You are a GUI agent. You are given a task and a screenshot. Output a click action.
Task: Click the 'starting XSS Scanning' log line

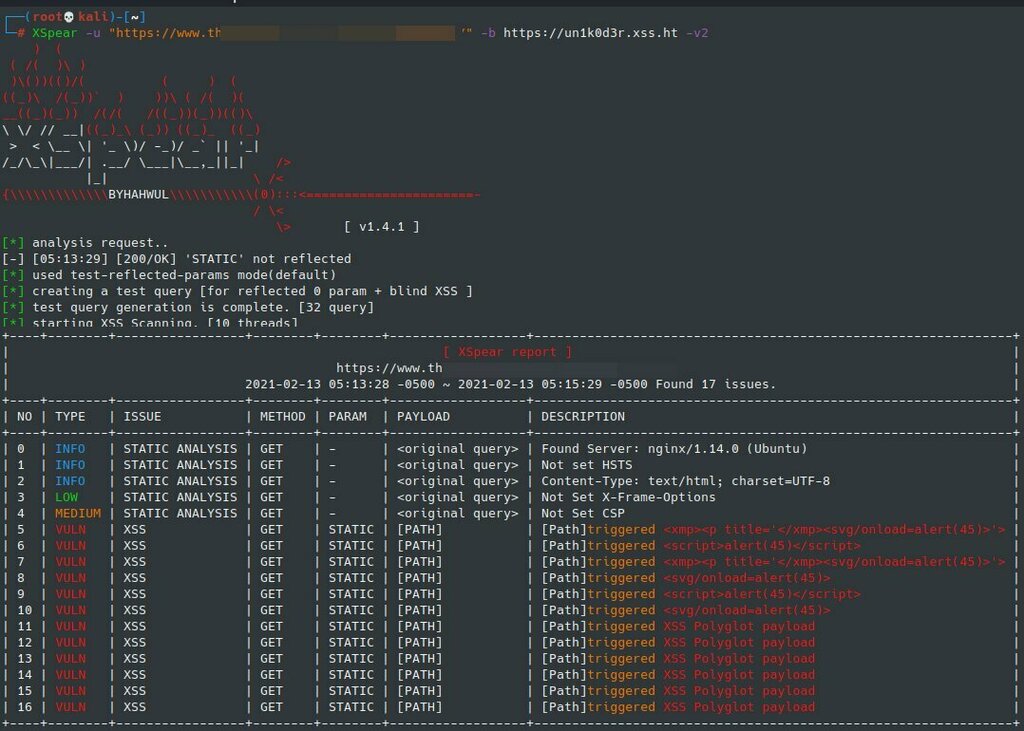coord(165,323)
